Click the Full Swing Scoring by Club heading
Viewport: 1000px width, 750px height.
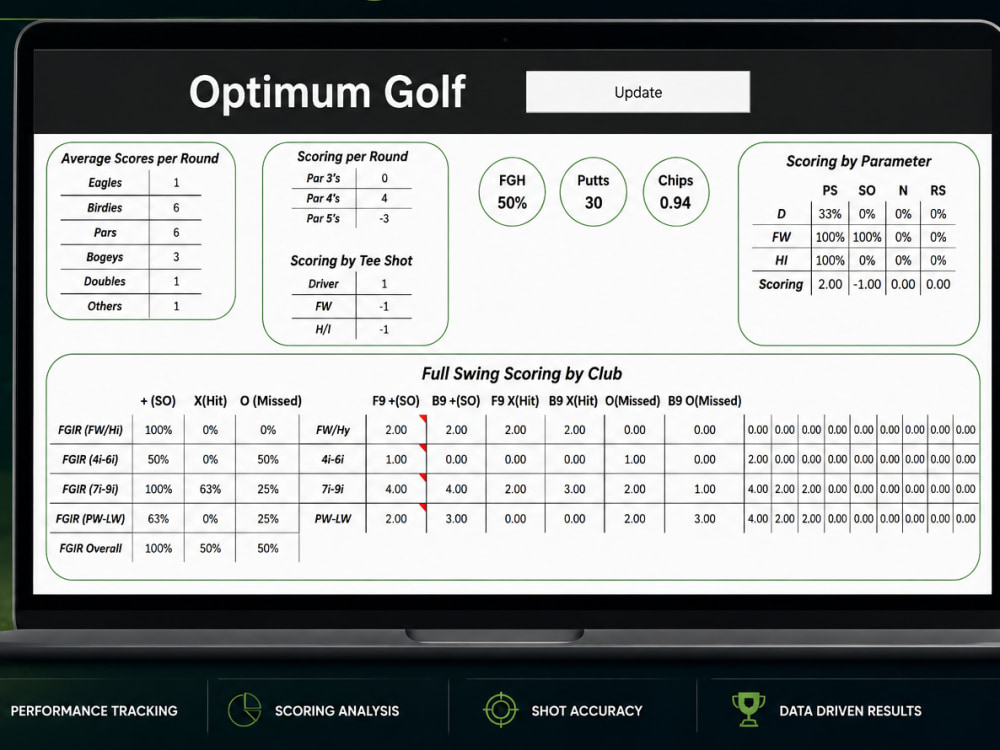coord(522,374)
